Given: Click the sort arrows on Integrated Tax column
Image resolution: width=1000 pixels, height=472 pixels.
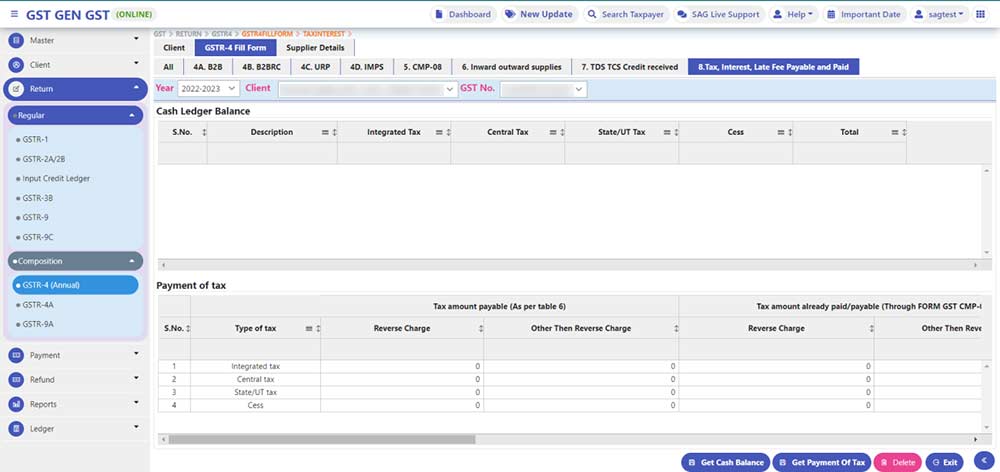Looking at the screenshot, I should 446,132.
